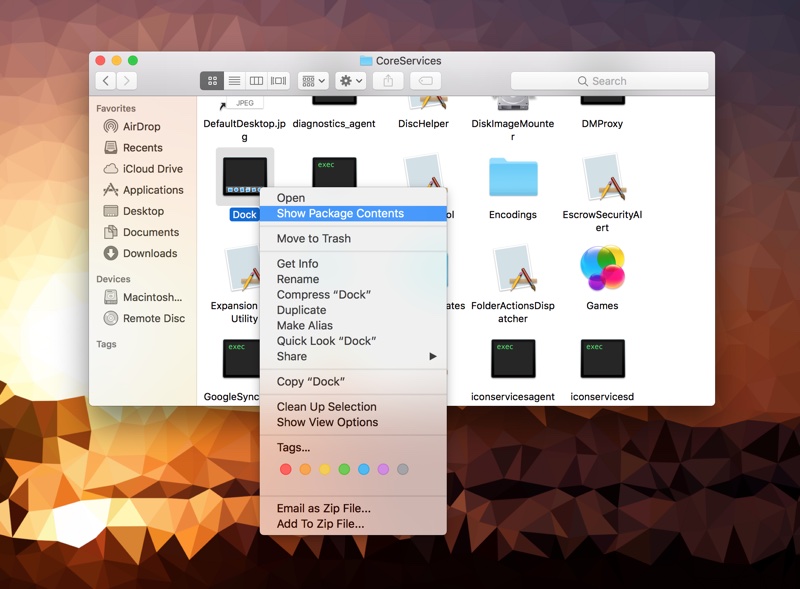Screen dimensions: 800x589
Task: Switch Finder to list view
Action: click(234, 81)
